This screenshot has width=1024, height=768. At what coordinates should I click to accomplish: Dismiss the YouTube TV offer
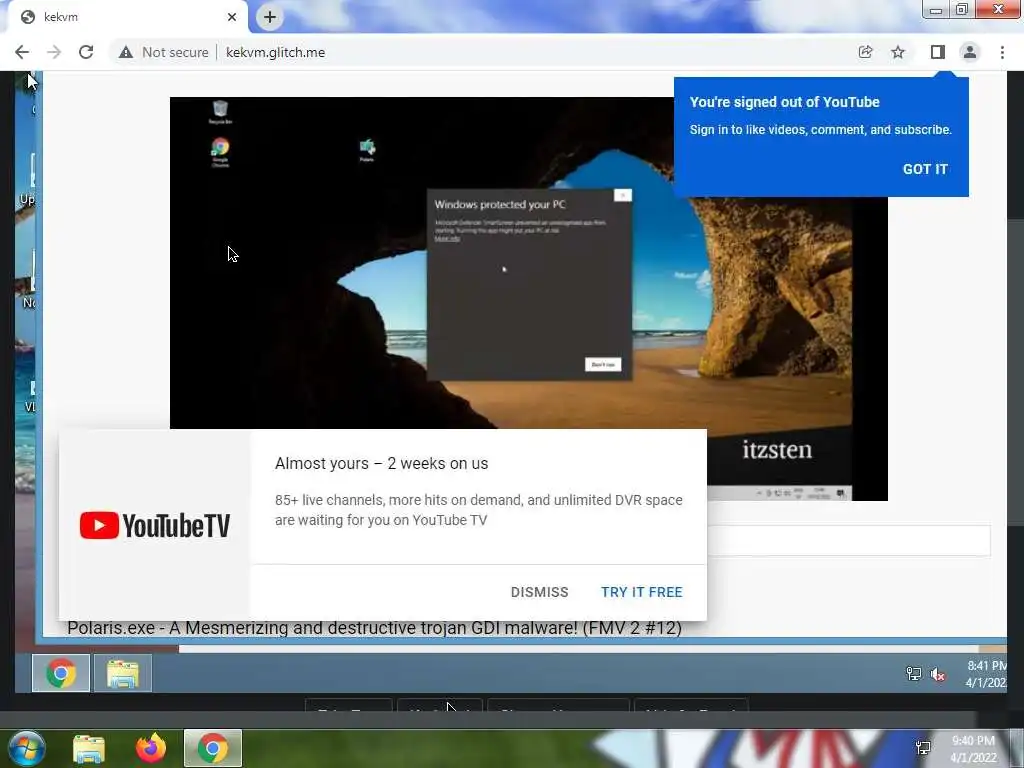(x=539, y=592)
